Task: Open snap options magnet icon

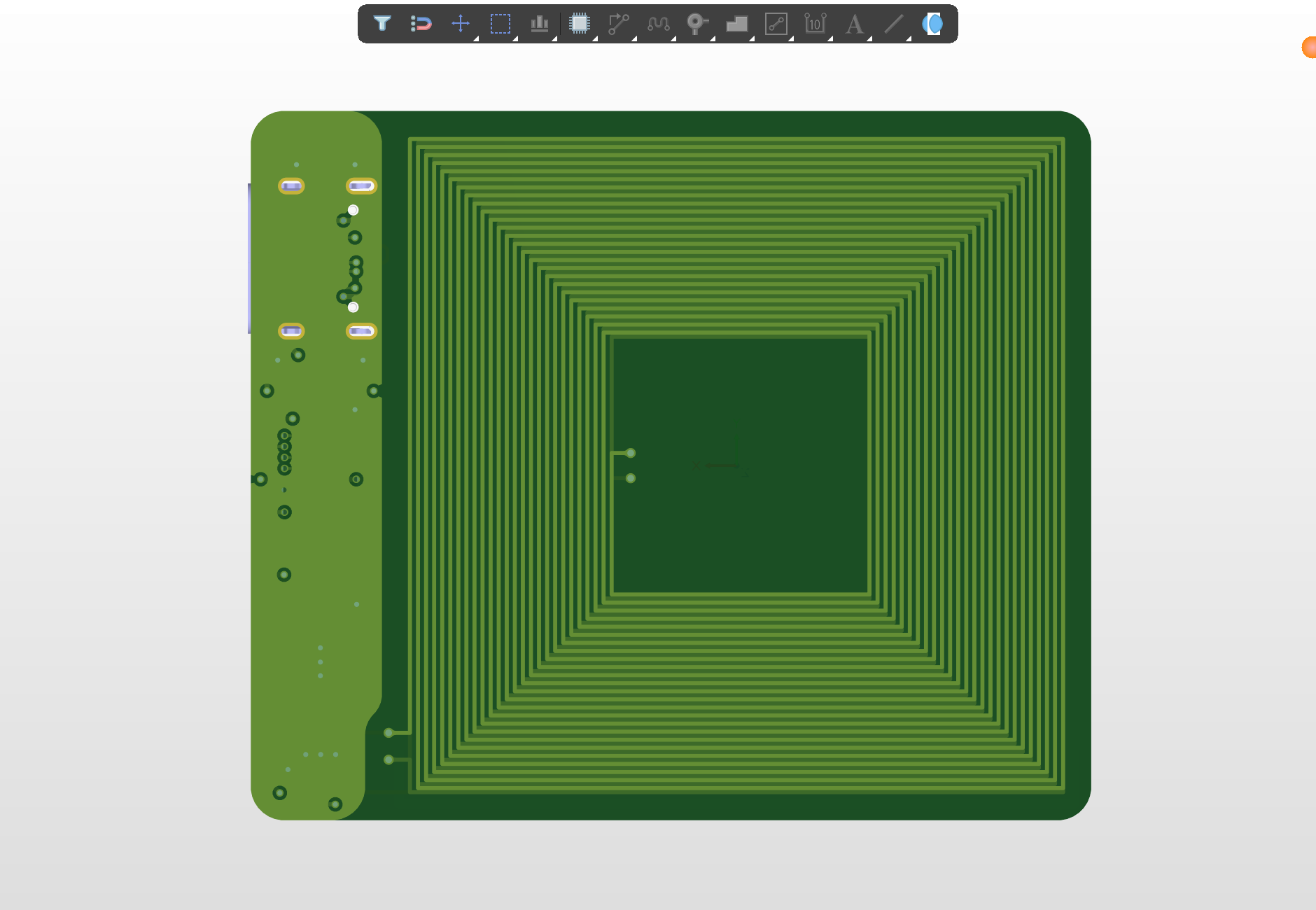Action: pyautogui.click(x=421, y=24)
